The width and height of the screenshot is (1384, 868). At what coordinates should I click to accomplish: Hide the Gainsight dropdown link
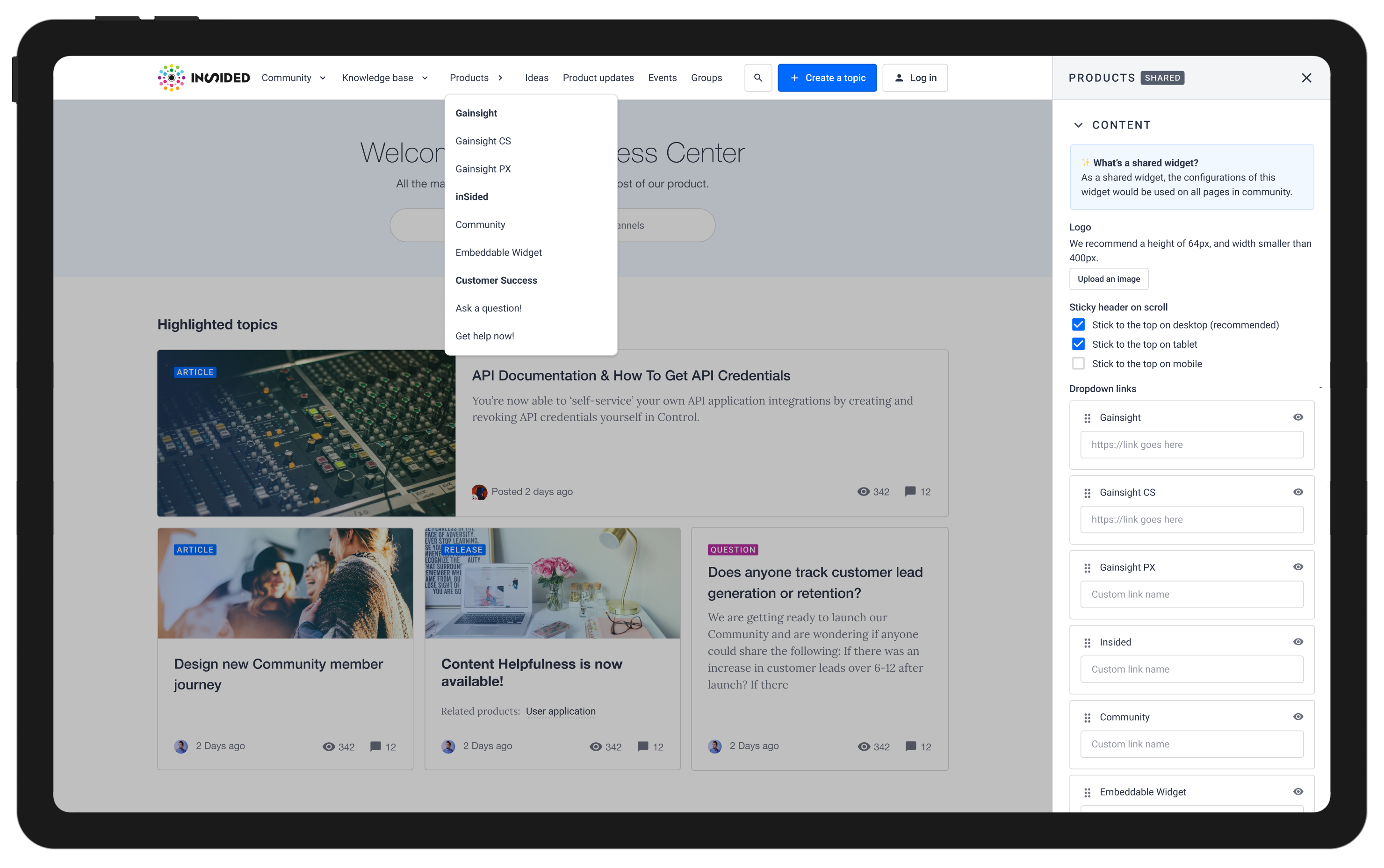(1298, 417)
